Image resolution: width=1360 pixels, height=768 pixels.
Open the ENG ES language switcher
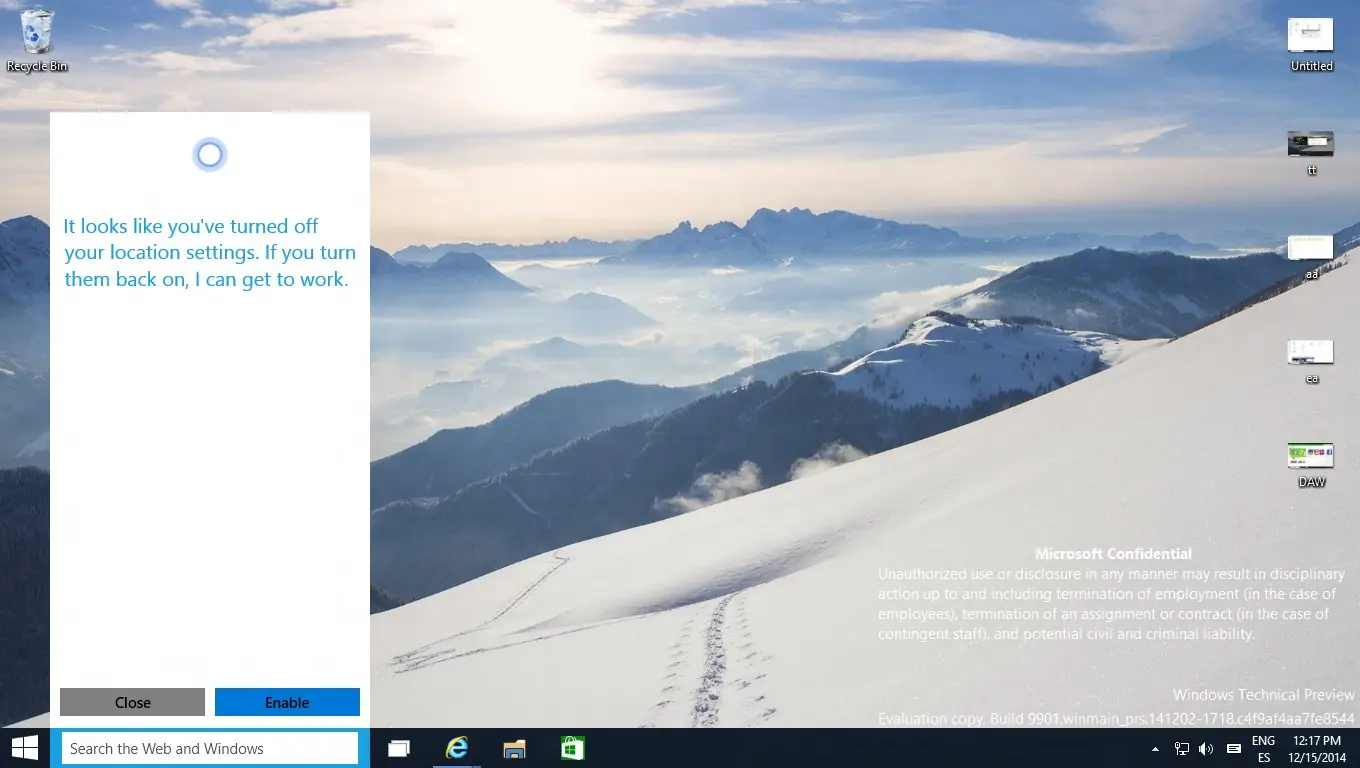click(x=1263, y=748)
